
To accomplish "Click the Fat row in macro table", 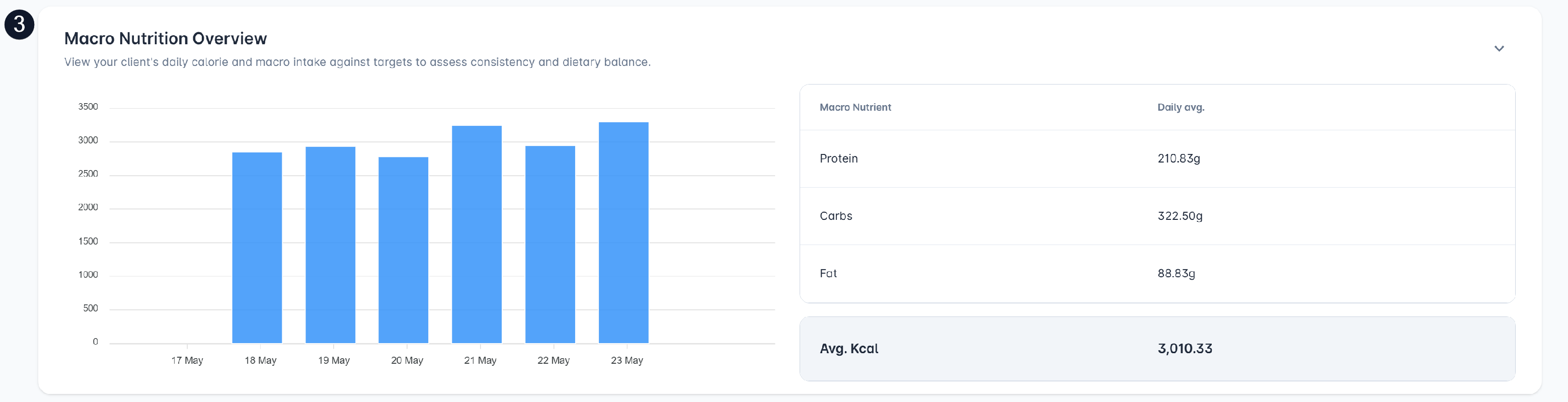I will point(1156,274).
